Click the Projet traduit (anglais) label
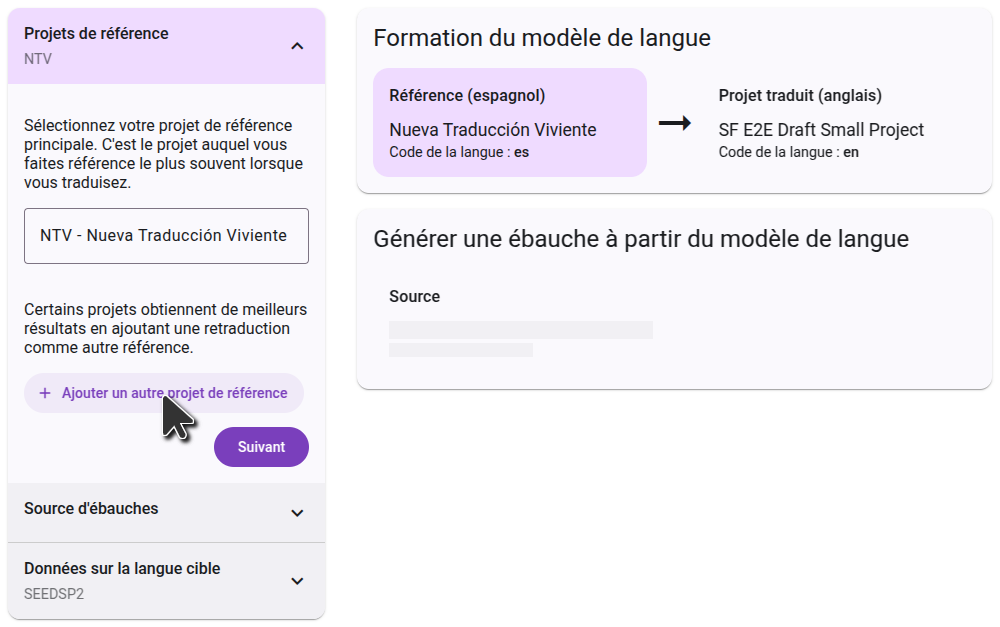The height and width of the screenshot is (627, 1000). coord(800,96)
